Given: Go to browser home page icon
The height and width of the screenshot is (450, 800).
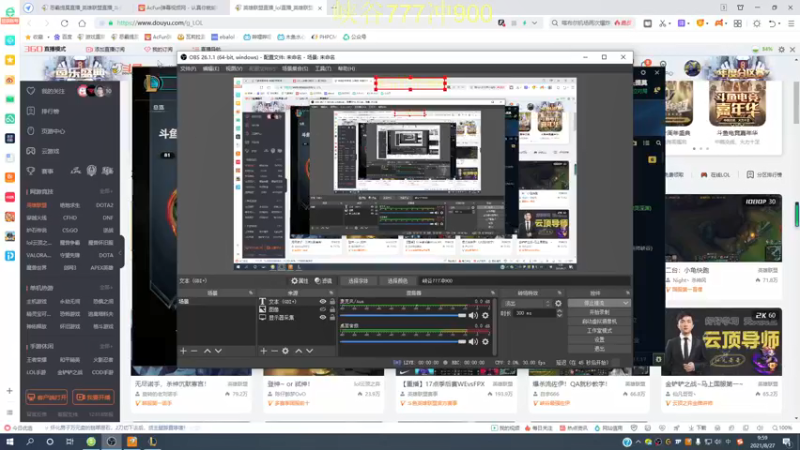Looking at the screenshot, I should pos(82,23).
